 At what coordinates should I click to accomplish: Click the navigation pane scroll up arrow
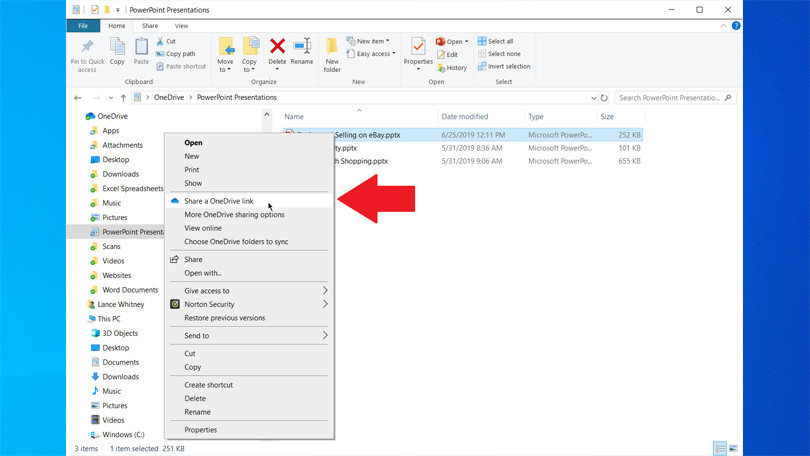click(267, 115)
